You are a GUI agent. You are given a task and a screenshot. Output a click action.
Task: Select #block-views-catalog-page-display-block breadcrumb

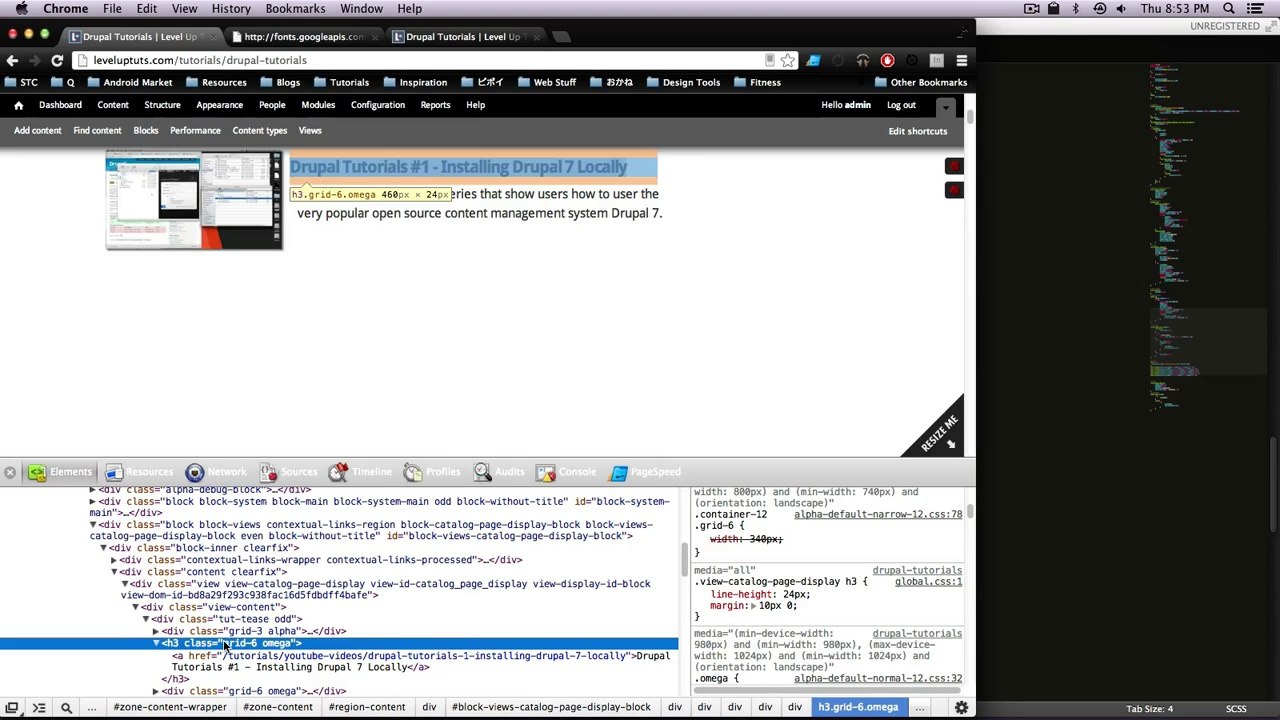click(x=551, y=707)
